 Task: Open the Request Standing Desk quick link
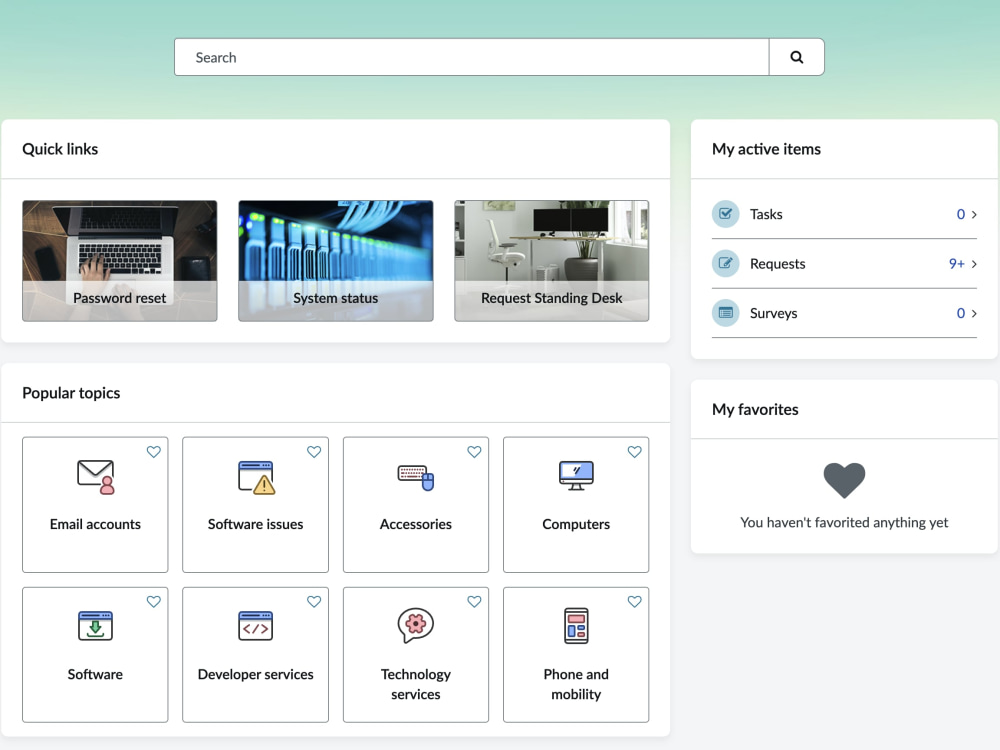click(552, 261)
